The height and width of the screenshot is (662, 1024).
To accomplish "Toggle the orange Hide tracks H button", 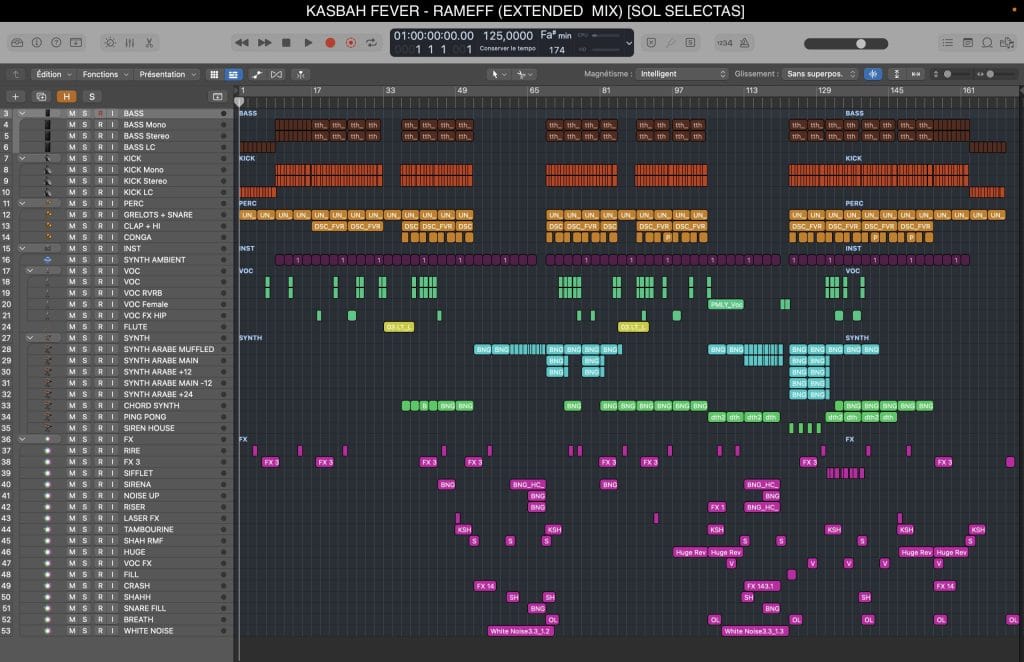I will [66, 96].
